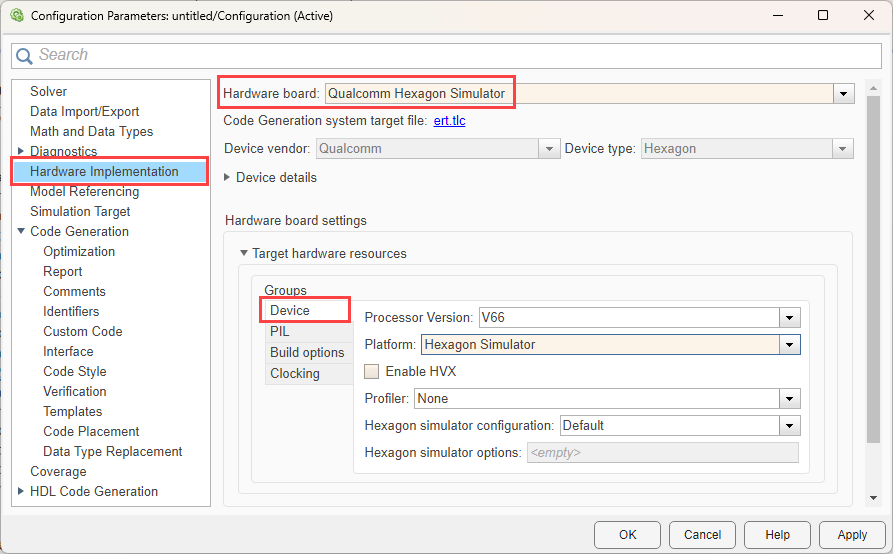Screen dimensions: 893x554
Task: Expand the Device details section
Action: 228,178
